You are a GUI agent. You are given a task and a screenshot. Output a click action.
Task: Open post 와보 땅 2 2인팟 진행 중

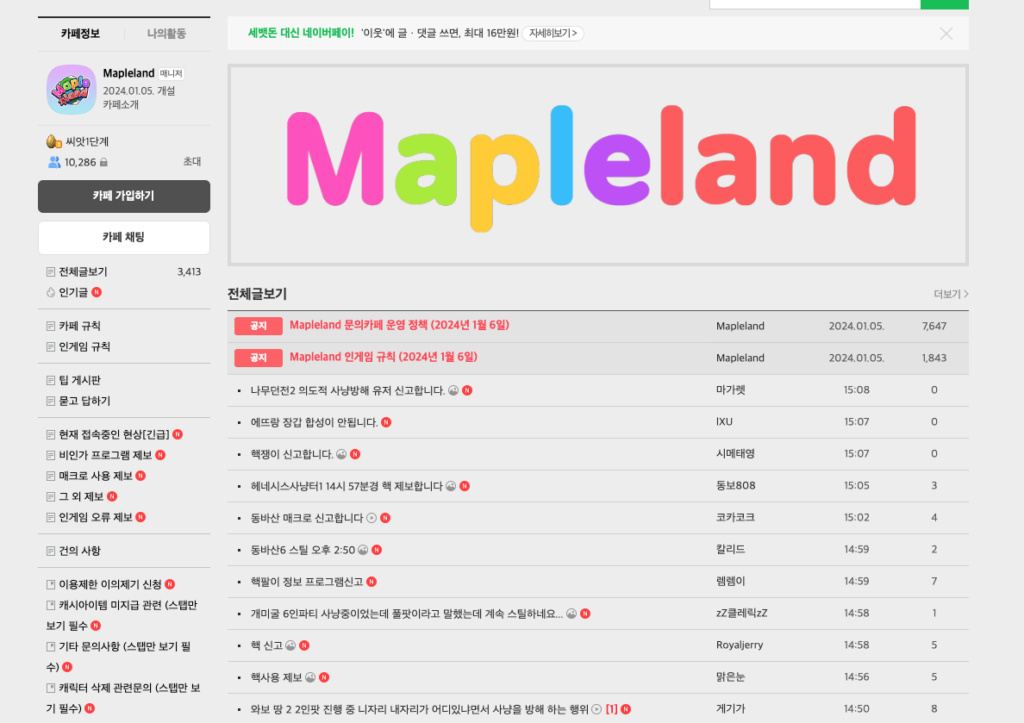(419, 709)
